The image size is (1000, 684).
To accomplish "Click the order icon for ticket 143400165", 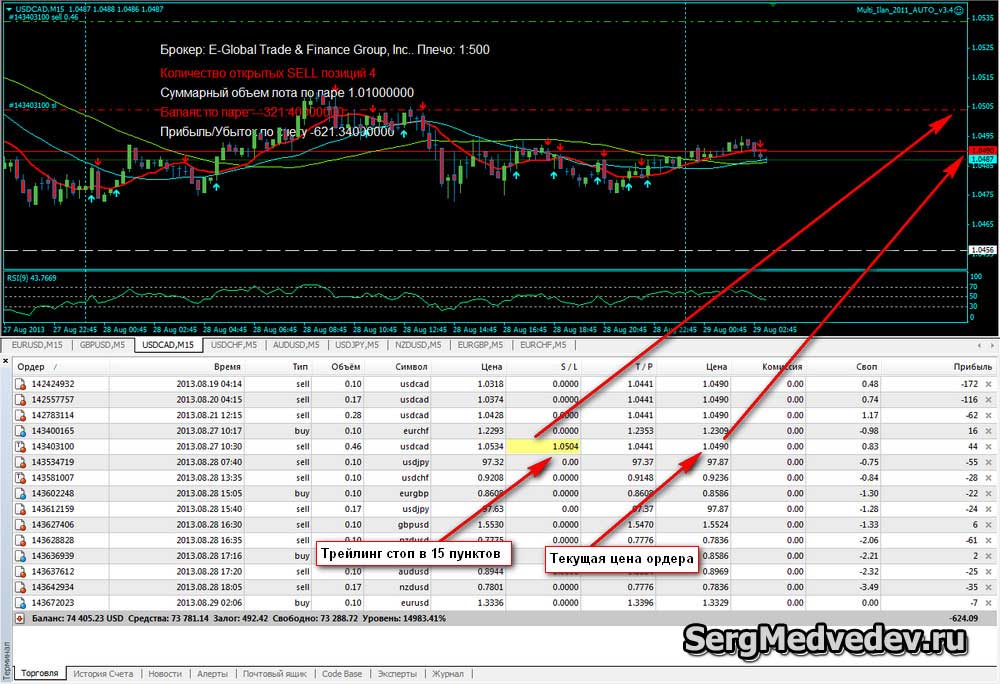I will (20, 430).
